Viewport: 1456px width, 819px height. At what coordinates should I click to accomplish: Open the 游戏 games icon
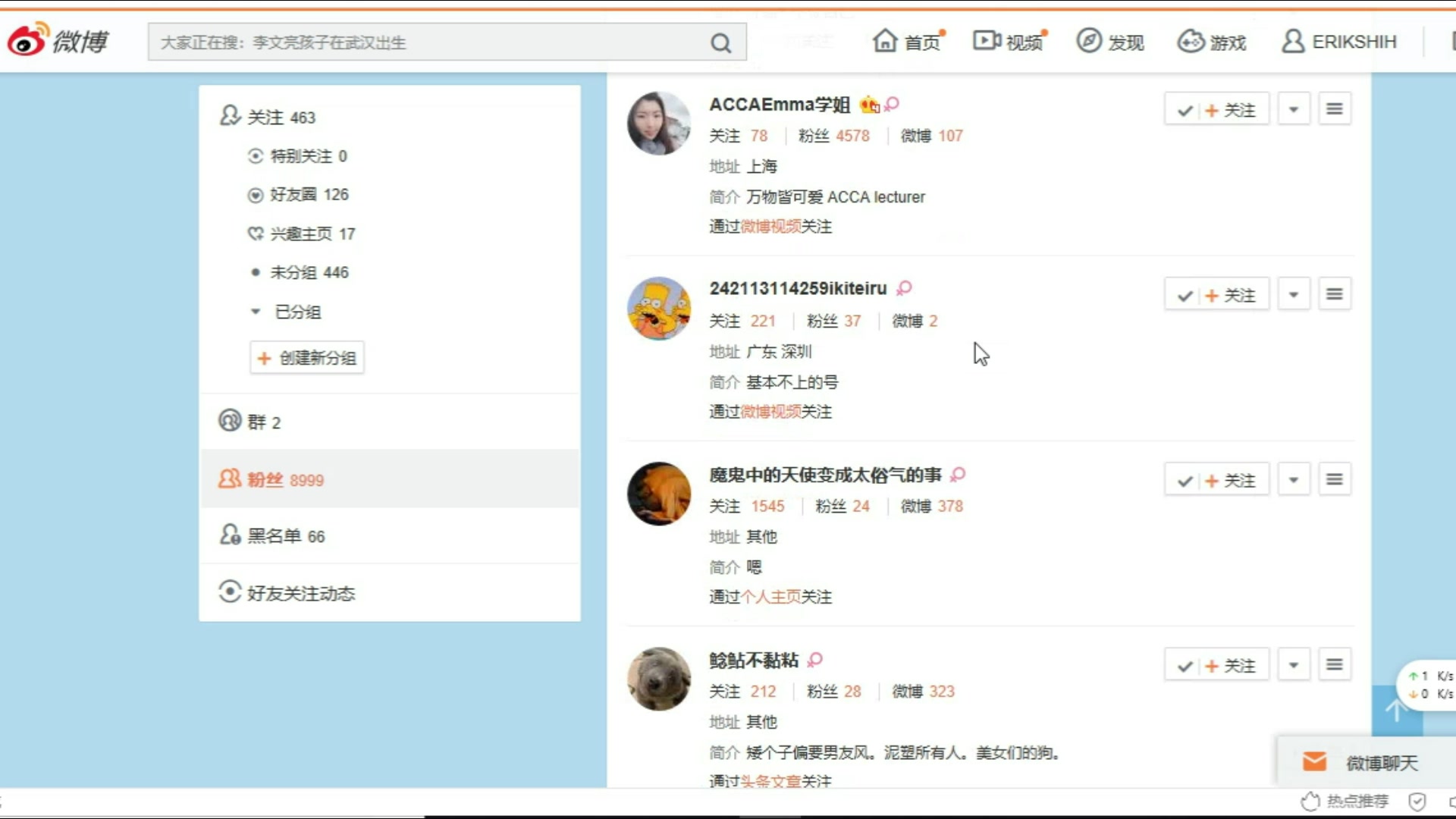(1189, 41)
